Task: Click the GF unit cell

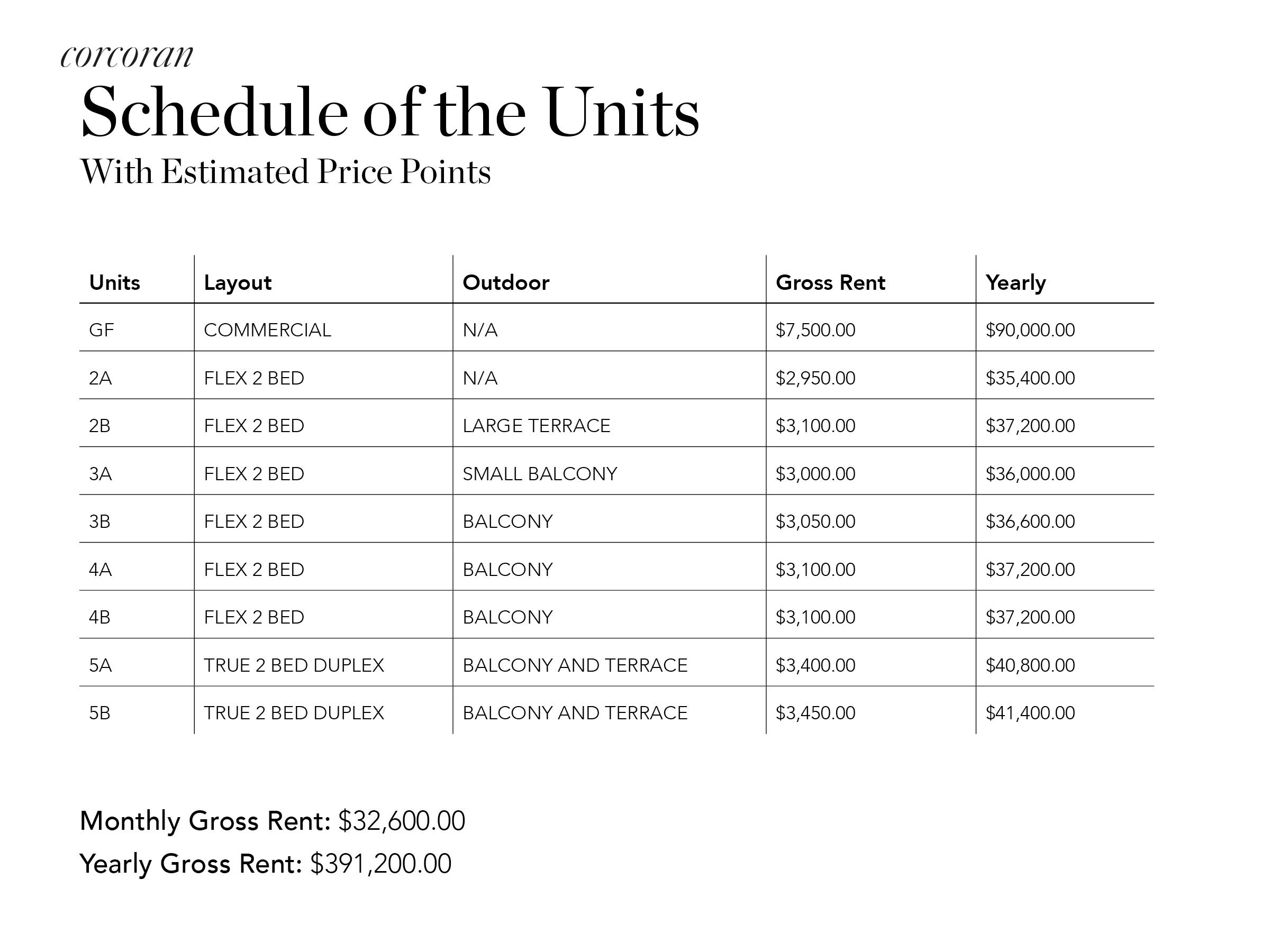Action: 102,330
